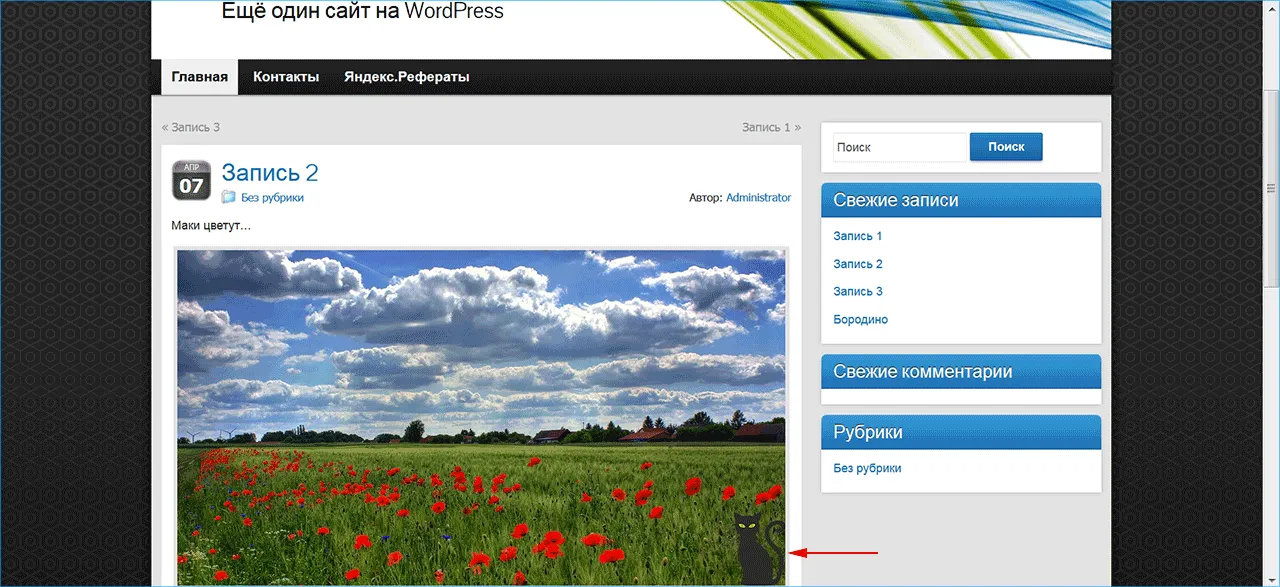Open Запись 2 in Свежие записи
The height and width of the screenshot is (587, 1280).
858,264
